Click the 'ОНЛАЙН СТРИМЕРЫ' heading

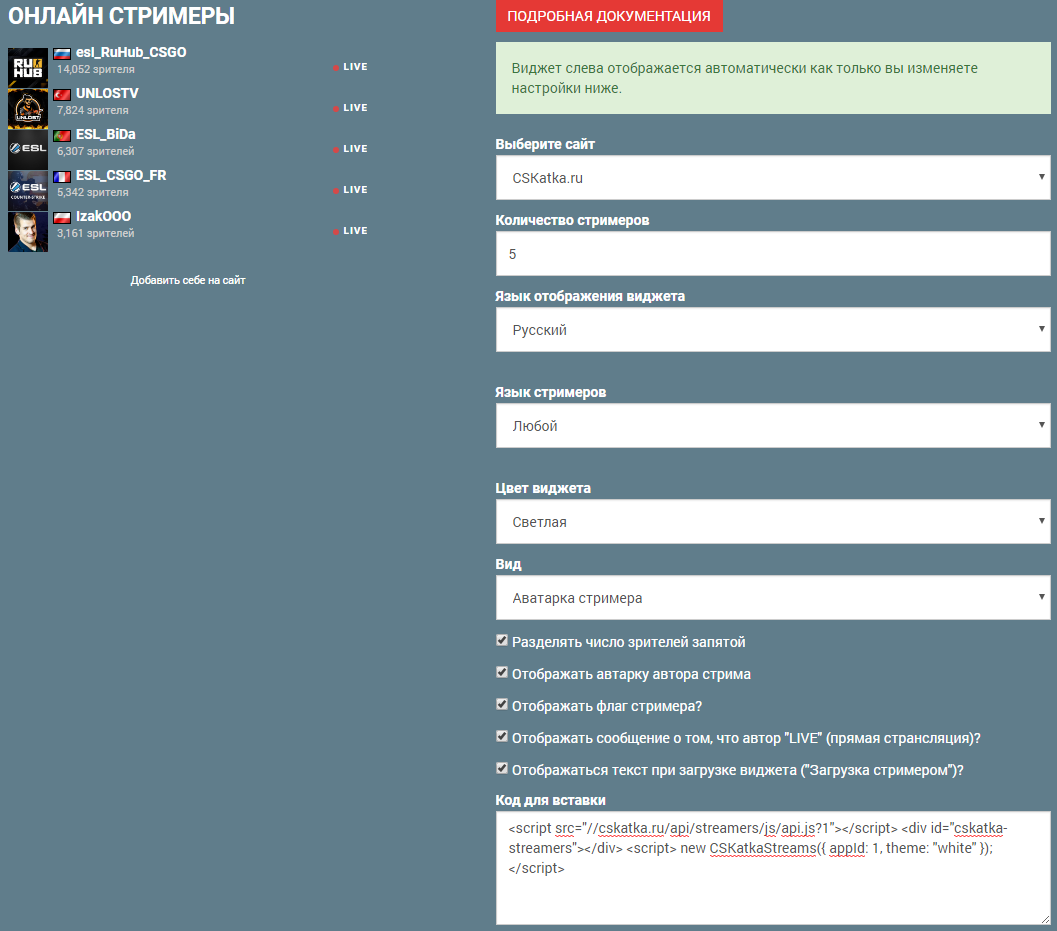[121, 16]
